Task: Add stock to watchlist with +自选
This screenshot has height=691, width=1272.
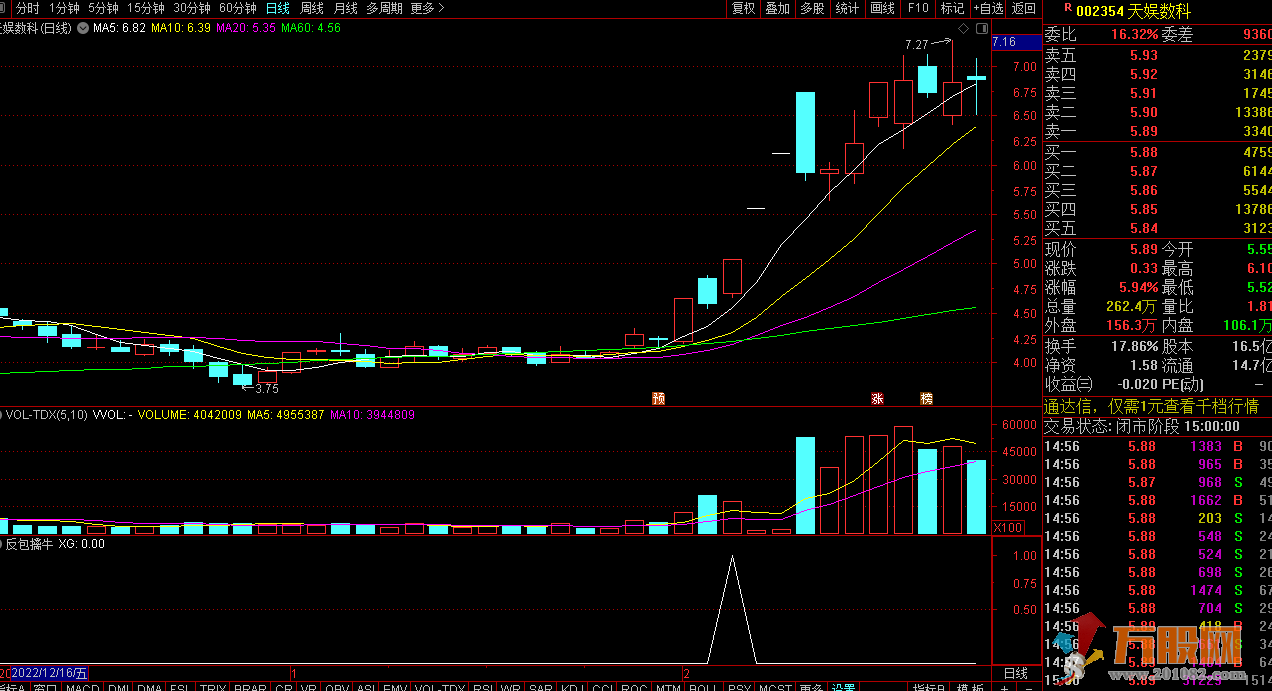Action: [988, 8]
